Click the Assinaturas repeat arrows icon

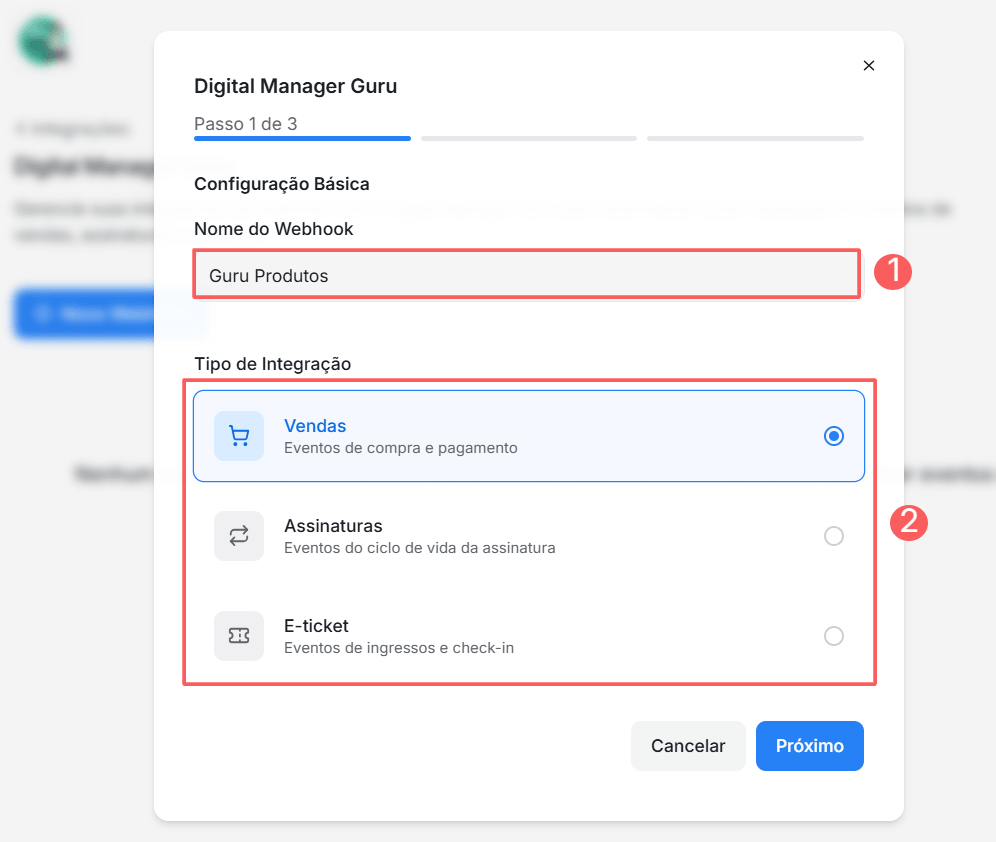pyautogui.click(x=239, y=536)
